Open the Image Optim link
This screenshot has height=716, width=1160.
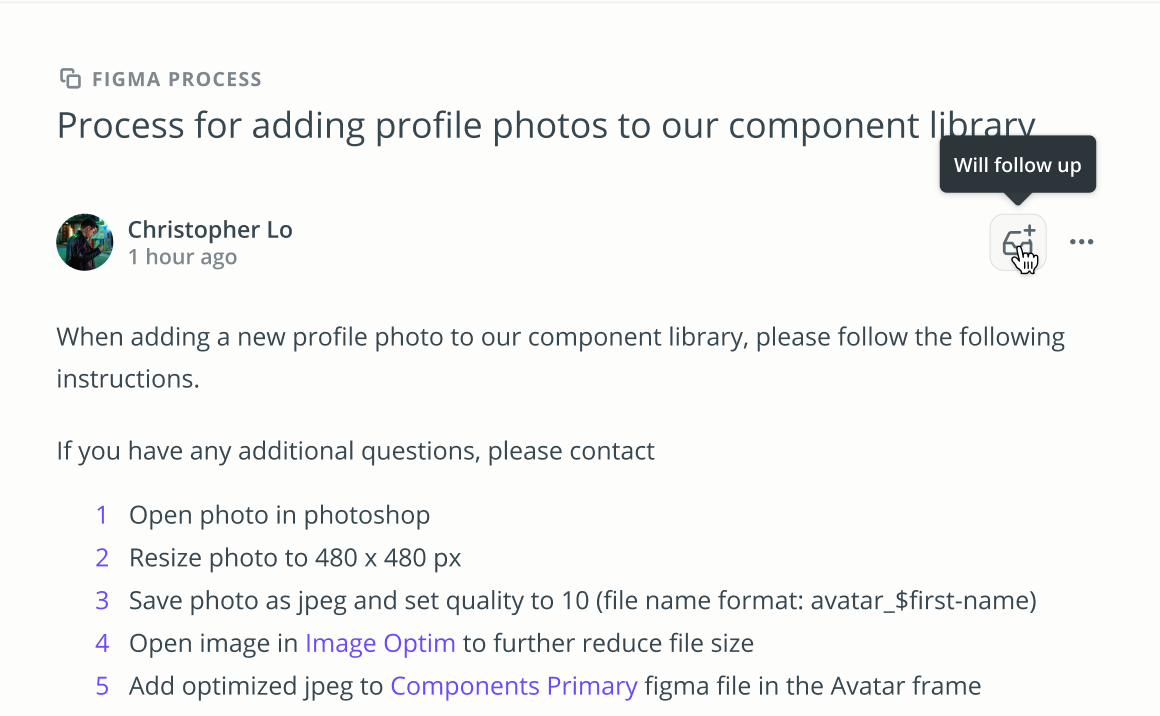point(380,643)
